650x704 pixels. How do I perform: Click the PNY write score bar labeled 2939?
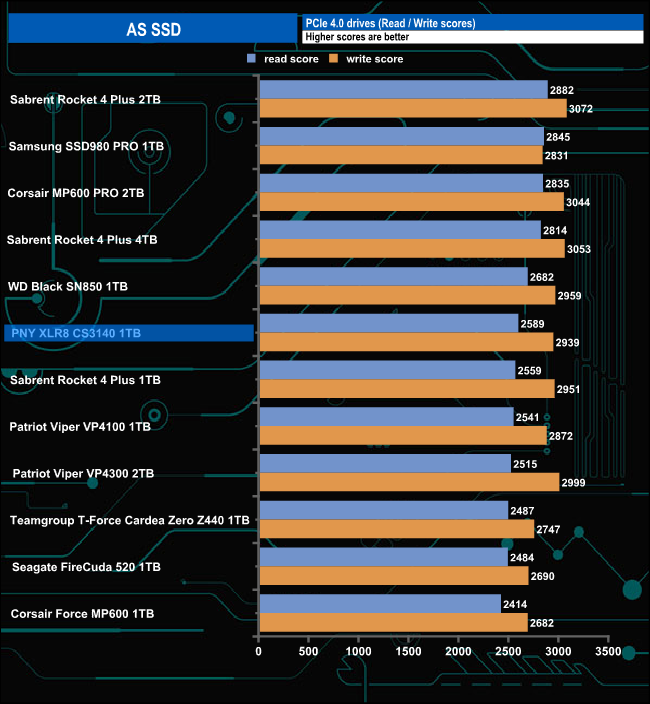[x=407, y=342]
